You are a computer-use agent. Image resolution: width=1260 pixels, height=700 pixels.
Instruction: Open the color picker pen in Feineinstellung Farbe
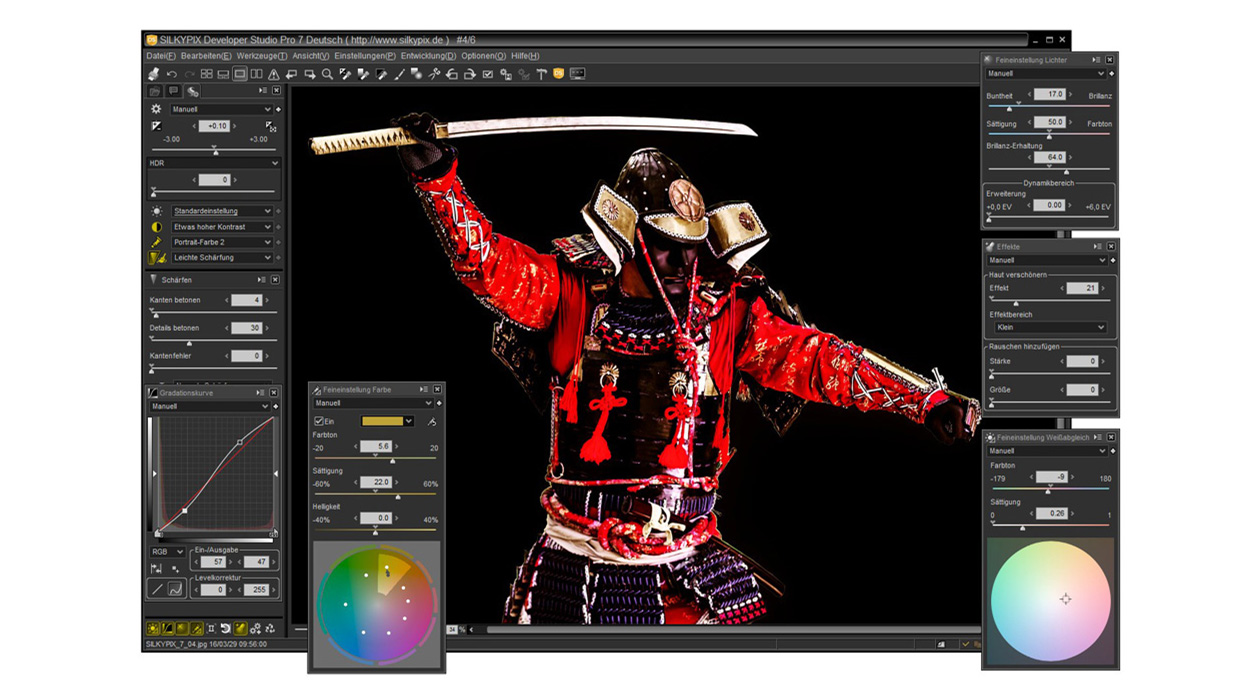pos(431,420)
